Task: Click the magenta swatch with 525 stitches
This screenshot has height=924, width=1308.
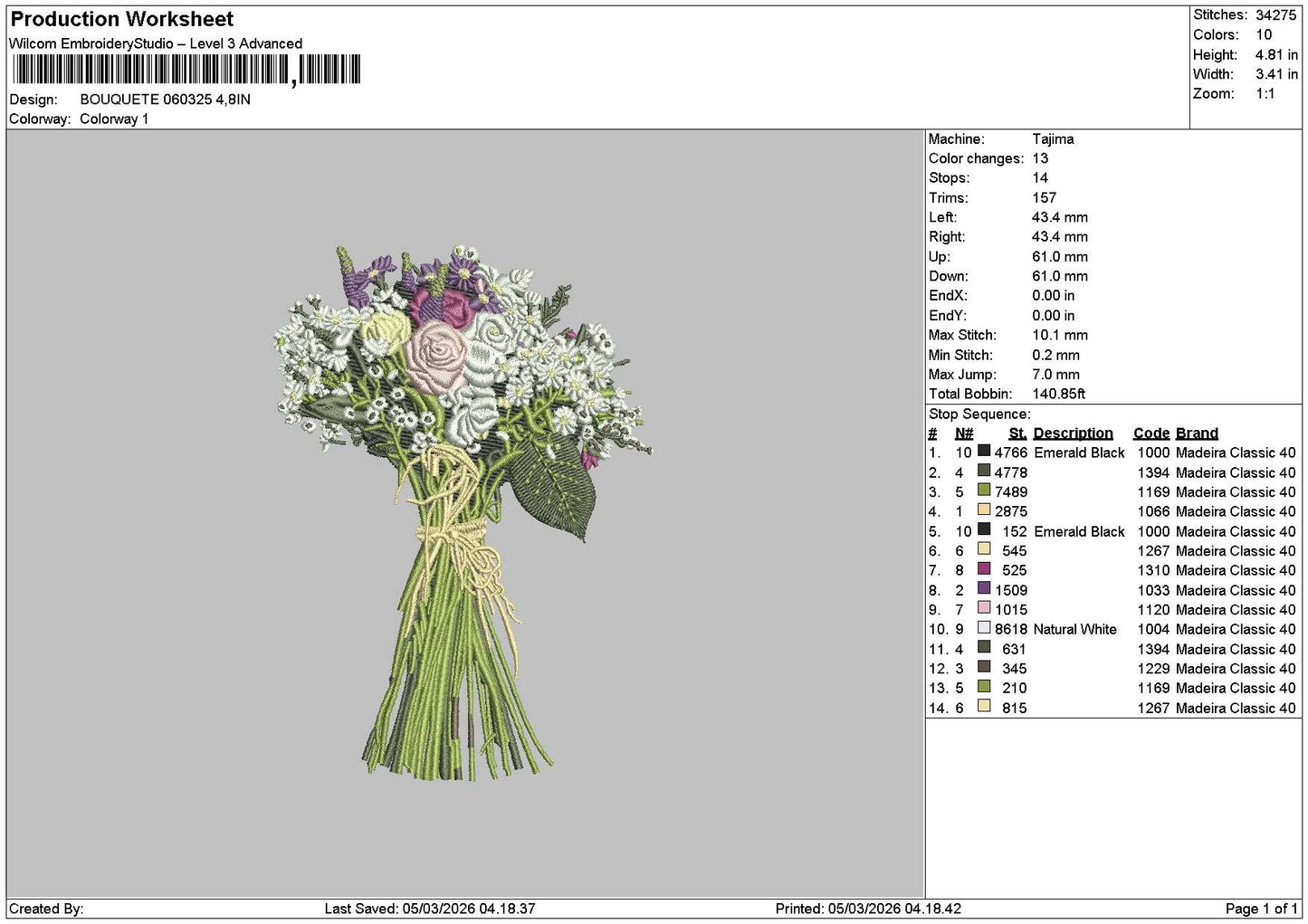Action: point(984,569)
